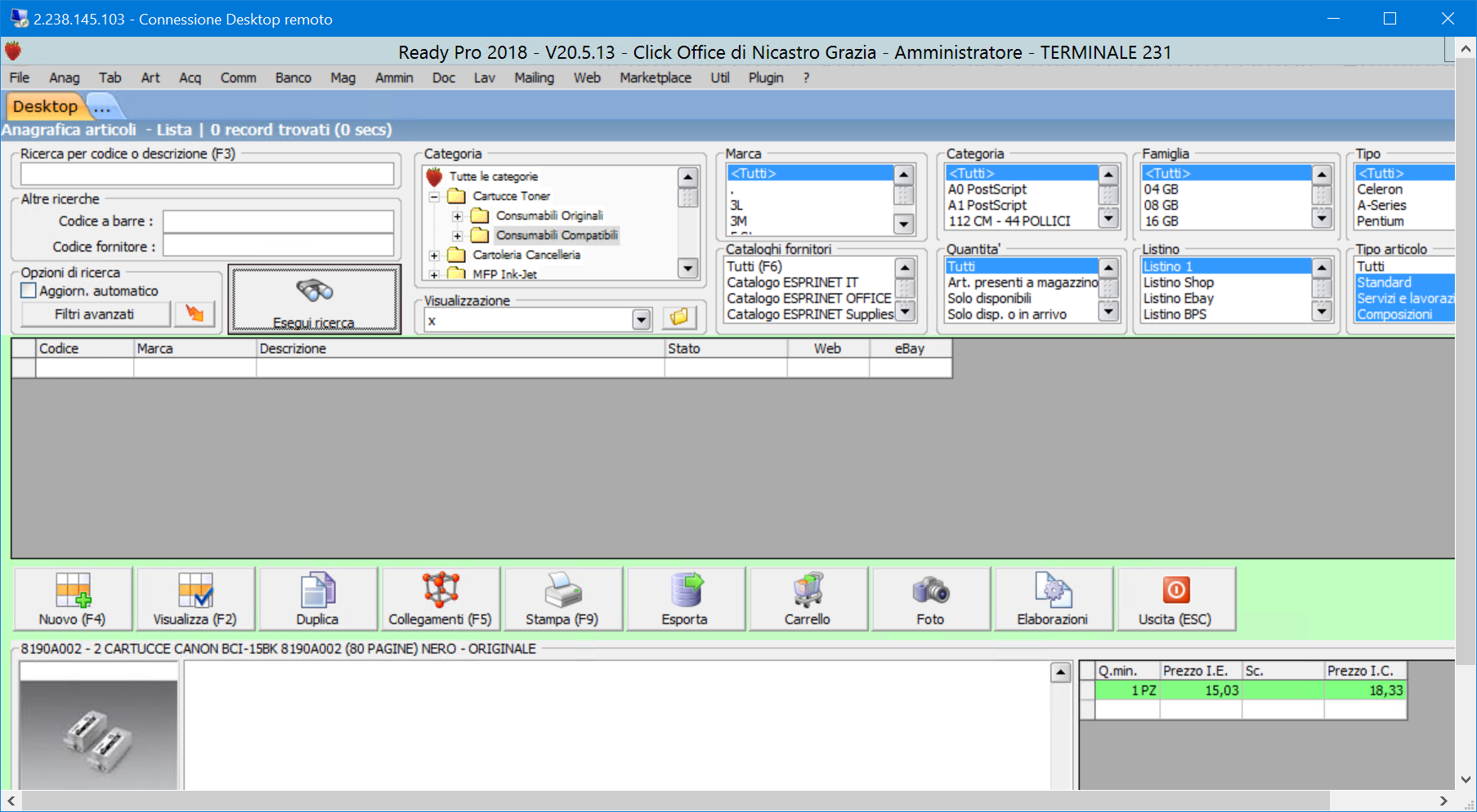Open the Elaborazioni gear document icon
This screenshot has width=1477, height=812.
click(x=1053, y=590)
